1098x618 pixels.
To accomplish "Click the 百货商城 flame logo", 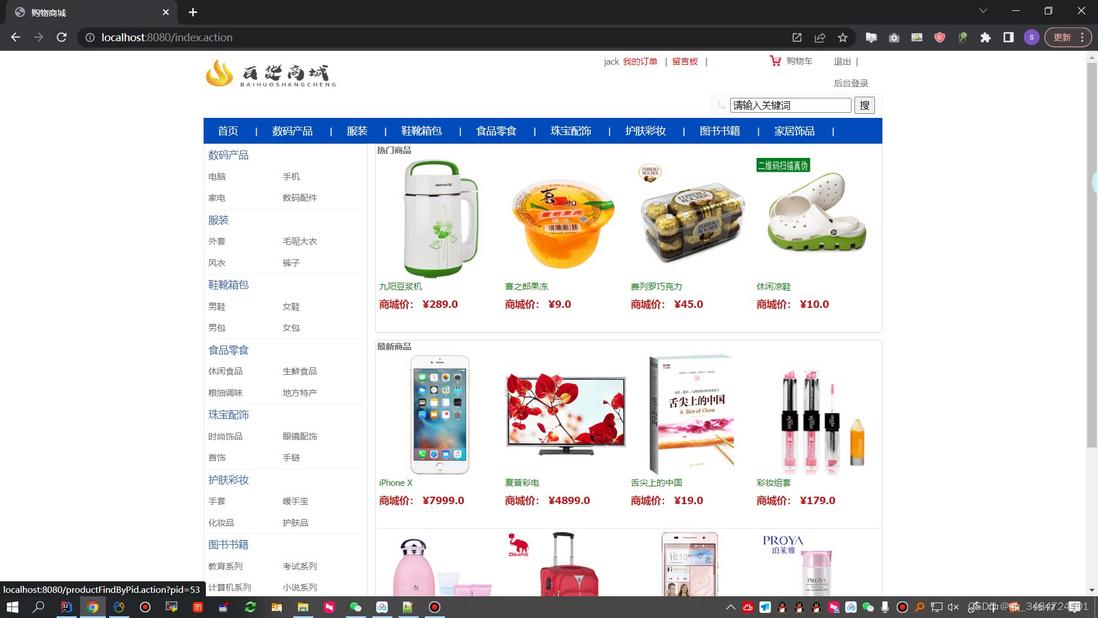I will tap(270, 73).
